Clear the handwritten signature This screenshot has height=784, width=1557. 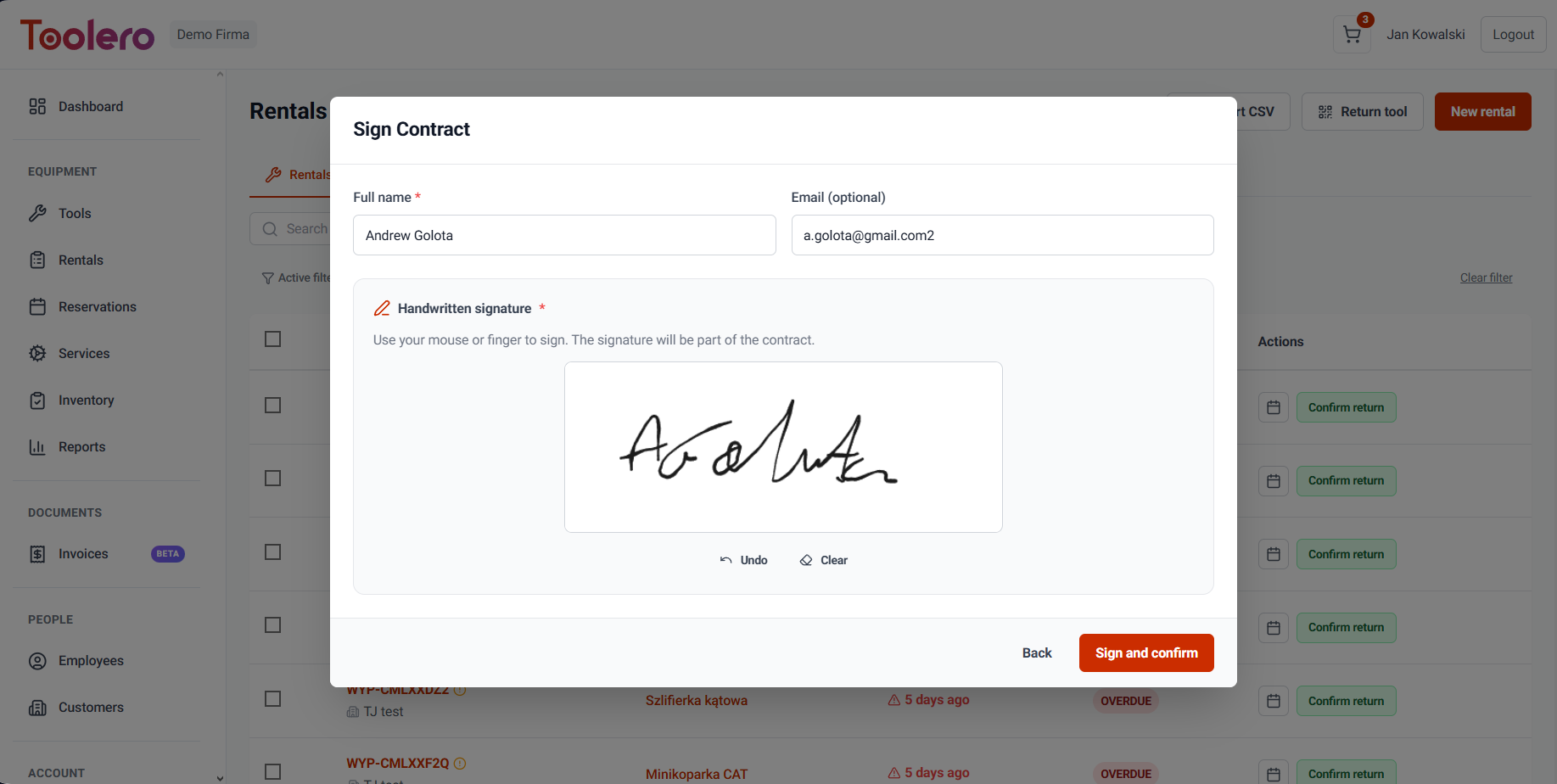pos(823,560)
